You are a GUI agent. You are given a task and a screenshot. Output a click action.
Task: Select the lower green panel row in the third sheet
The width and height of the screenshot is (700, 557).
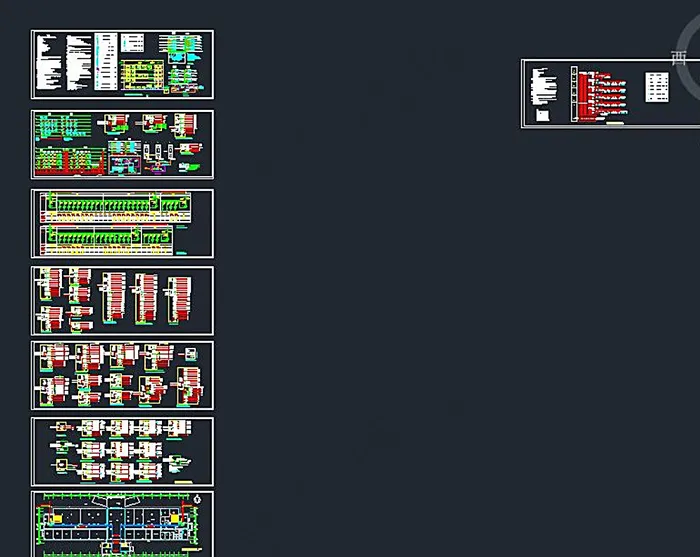(x=100, y=238)
